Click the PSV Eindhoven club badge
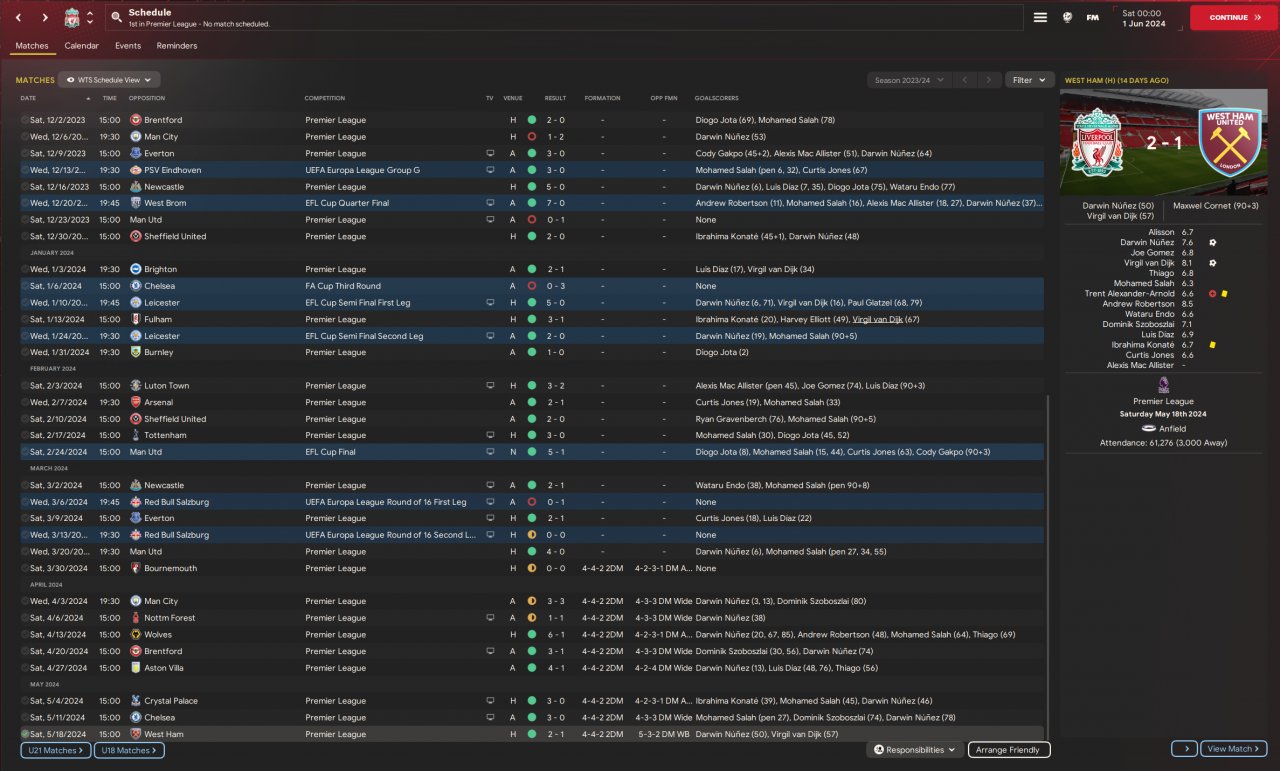 click(135, 170)
